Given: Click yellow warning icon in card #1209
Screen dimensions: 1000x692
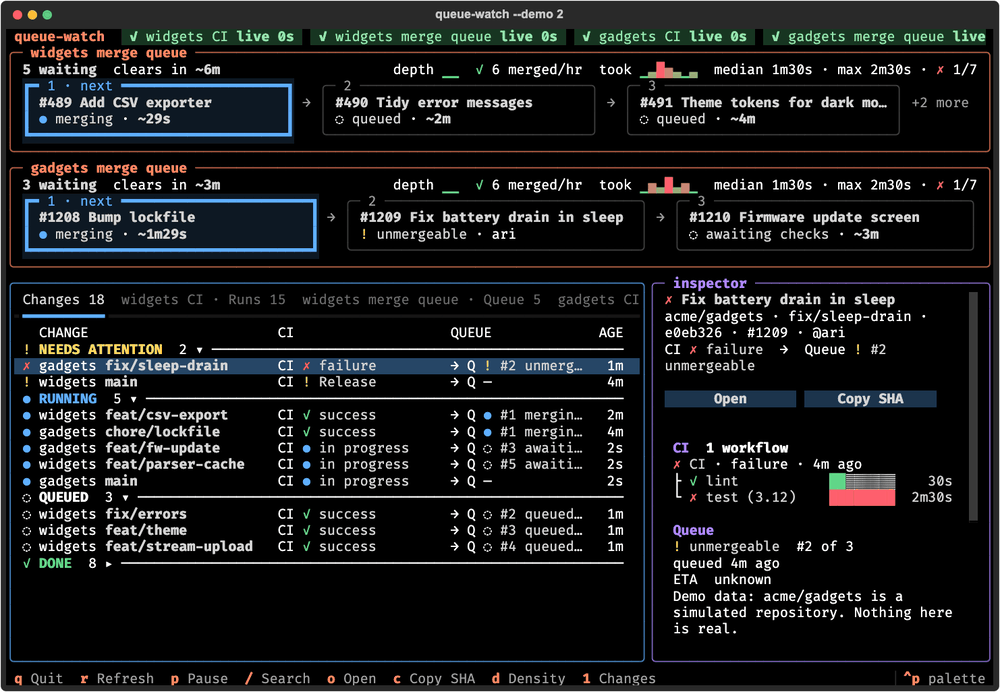Looking at the screenshot, I should [364, 234].
